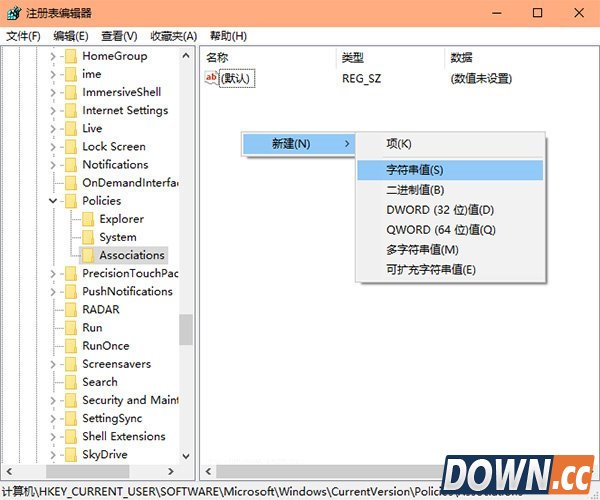Image resolution: width=600 pixels, height=500 pixels.
Task: Expand the ImmersiveShell key
Action: click(53, 93)
